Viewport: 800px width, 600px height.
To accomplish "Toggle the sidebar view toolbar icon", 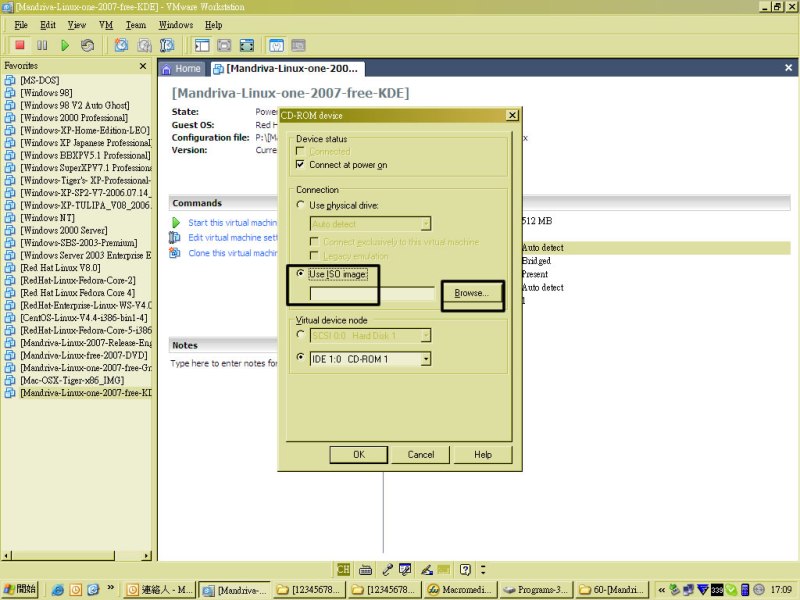I will coord(202,45).
